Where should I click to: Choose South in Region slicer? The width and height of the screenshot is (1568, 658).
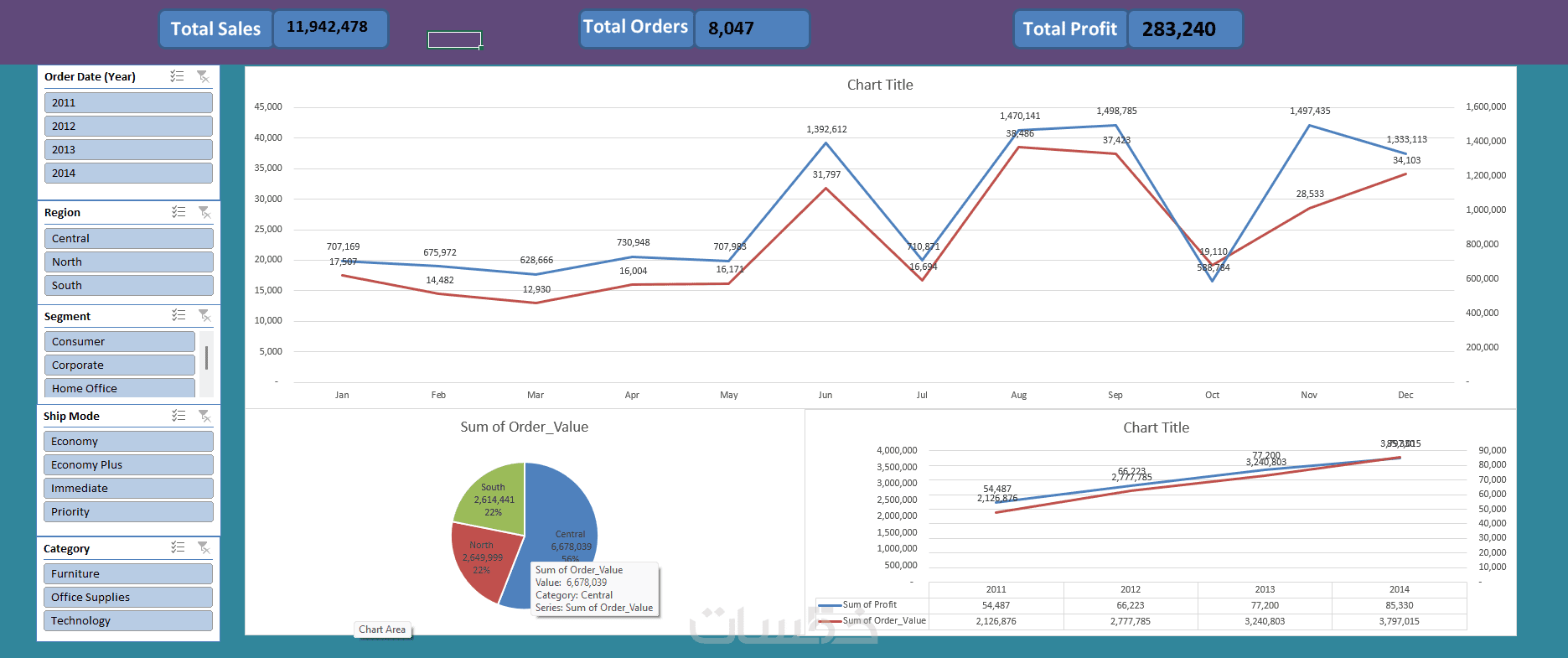129,285
